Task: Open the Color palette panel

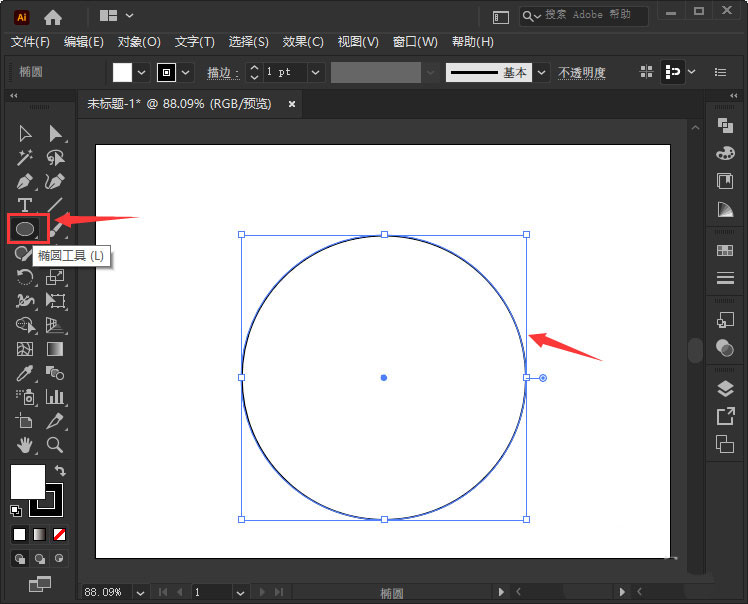Action: [x=725, y=153]
